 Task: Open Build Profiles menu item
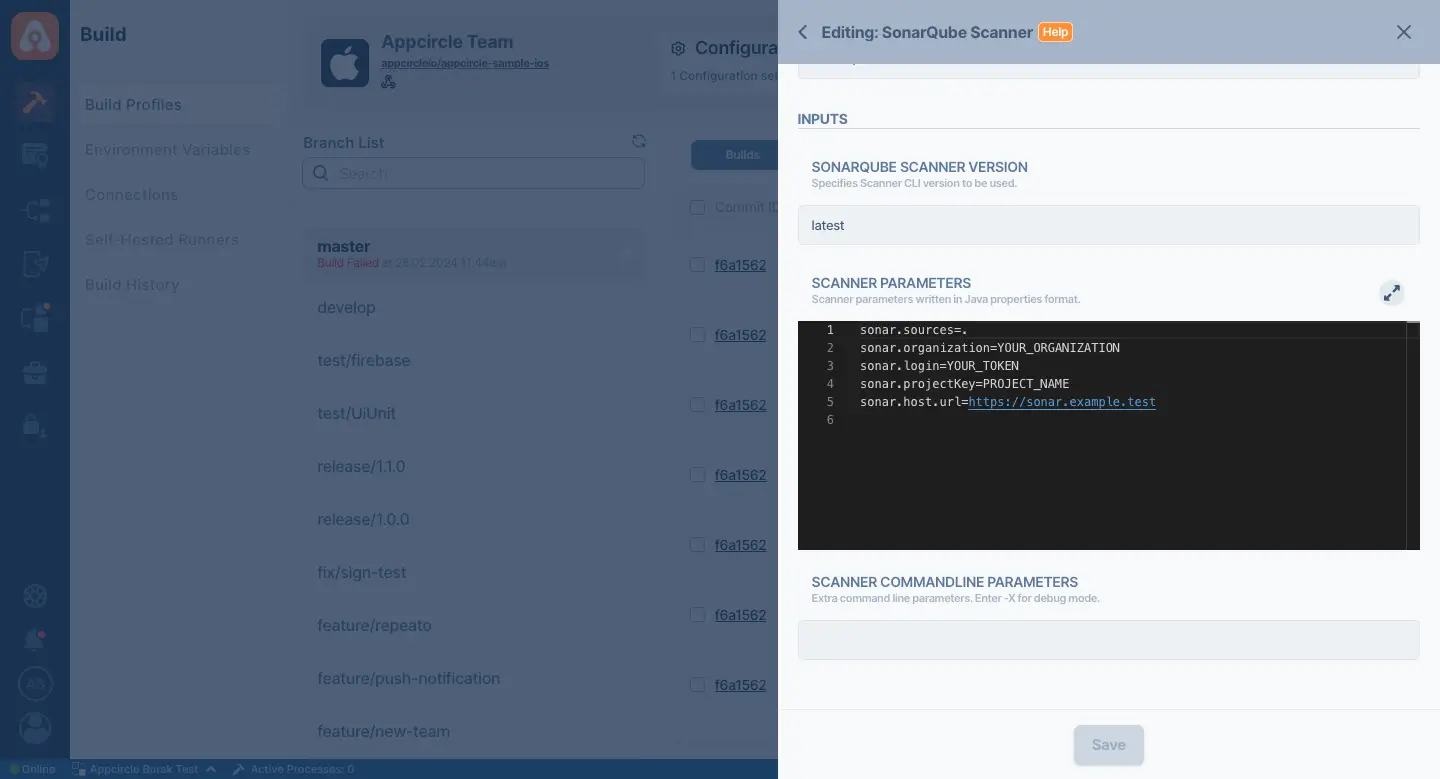[181, 105]
